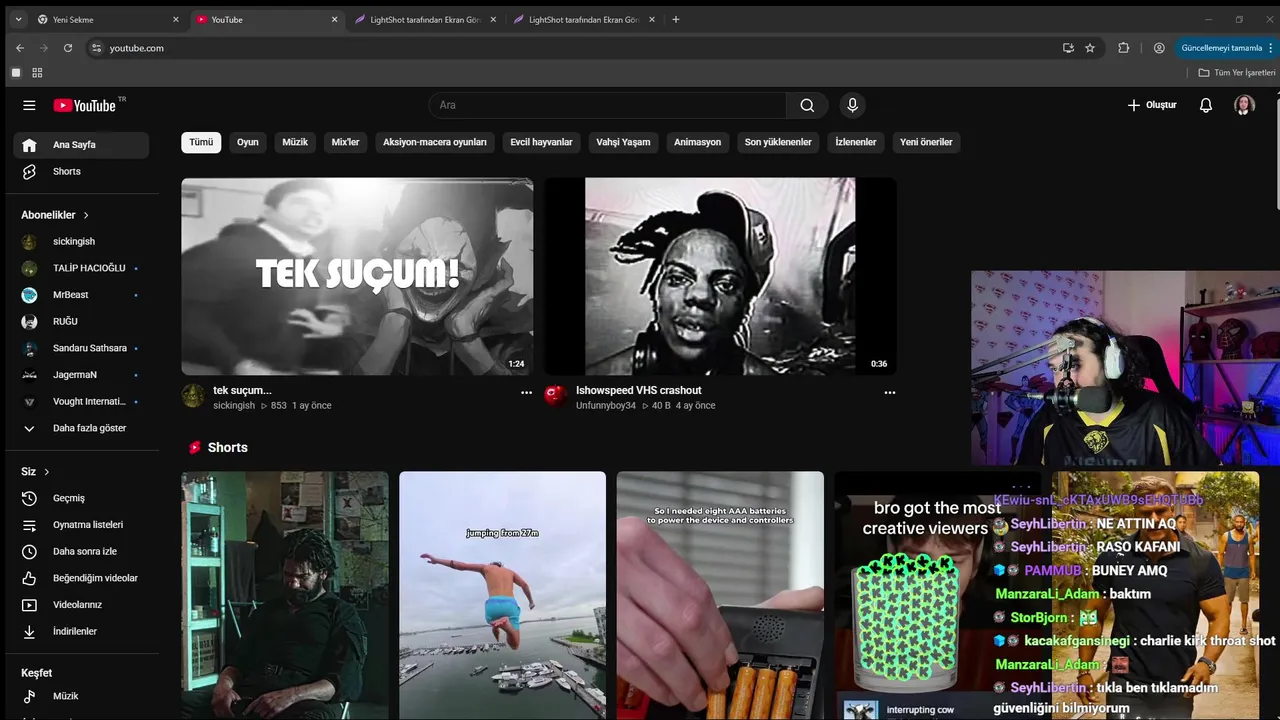Image resolution: width=1280 pixels, height=720 pixels.
Task: Select the Yeni öneriler chip
Action: click(926, 142)
